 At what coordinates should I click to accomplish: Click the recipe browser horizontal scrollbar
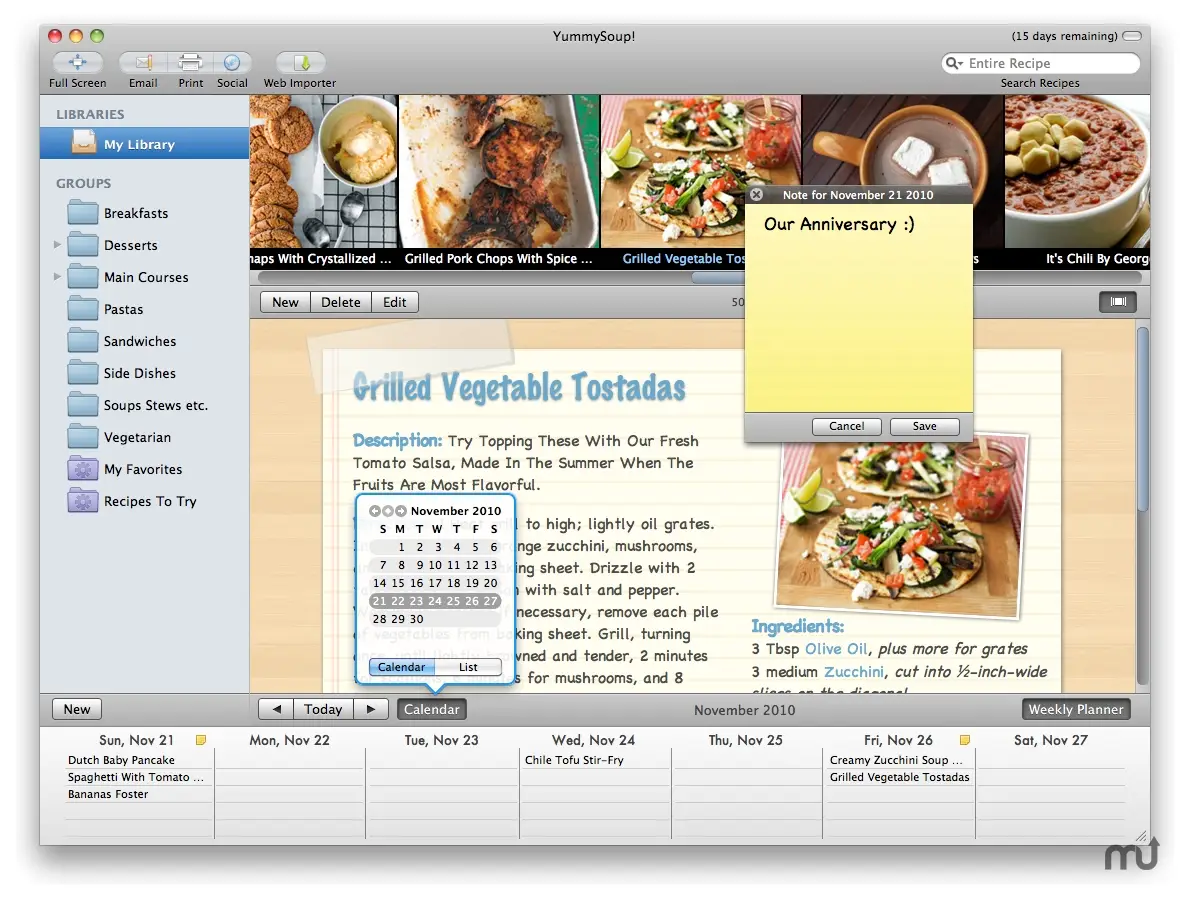tap(717, 278)
